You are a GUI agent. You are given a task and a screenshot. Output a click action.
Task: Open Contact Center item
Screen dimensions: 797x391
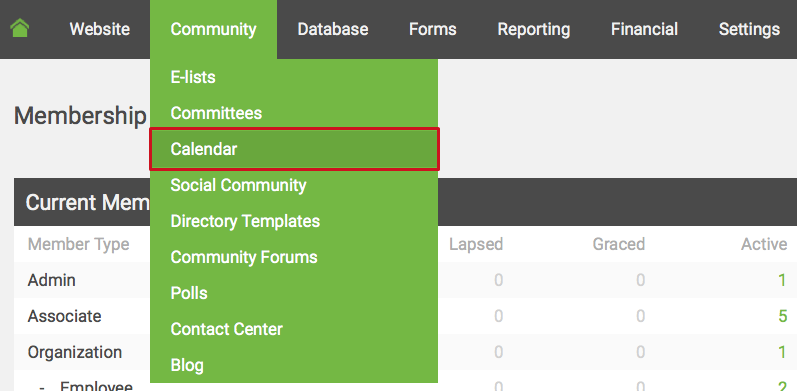pyautogui.click(x=294, y=329)
